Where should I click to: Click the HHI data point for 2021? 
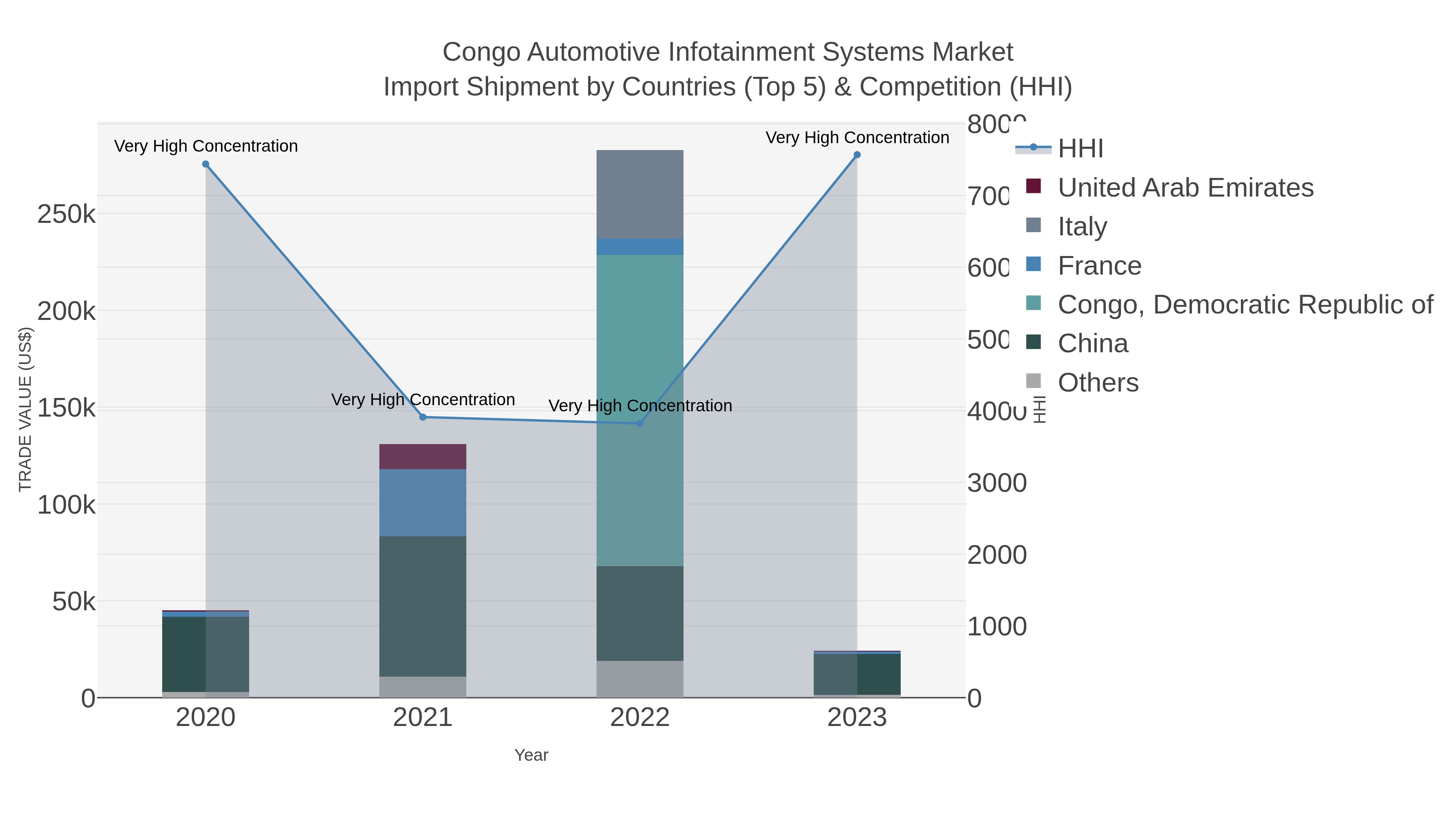click(x=423, y=417)
